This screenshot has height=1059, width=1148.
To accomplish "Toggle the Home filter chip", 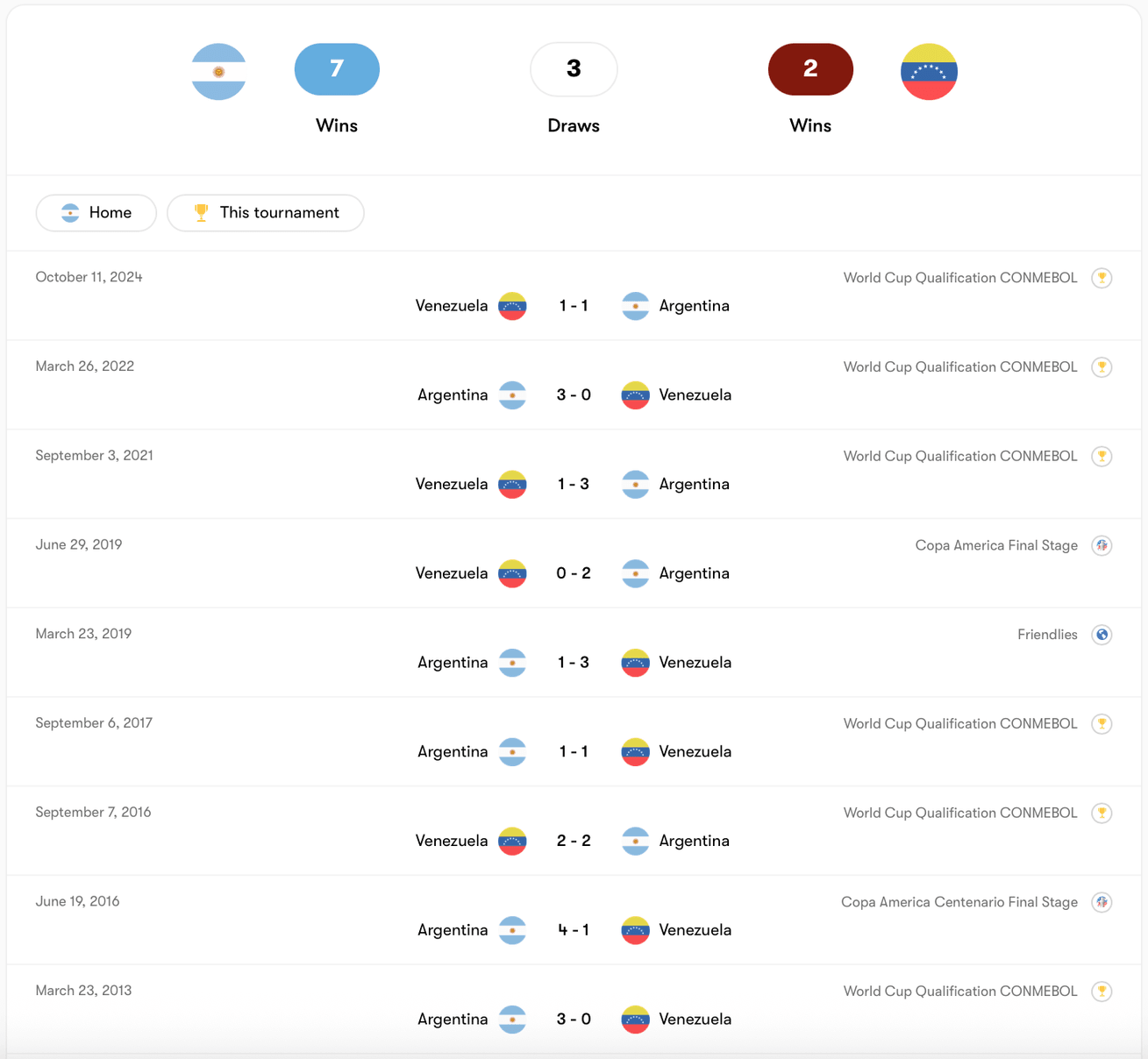I will click(96, 213).
